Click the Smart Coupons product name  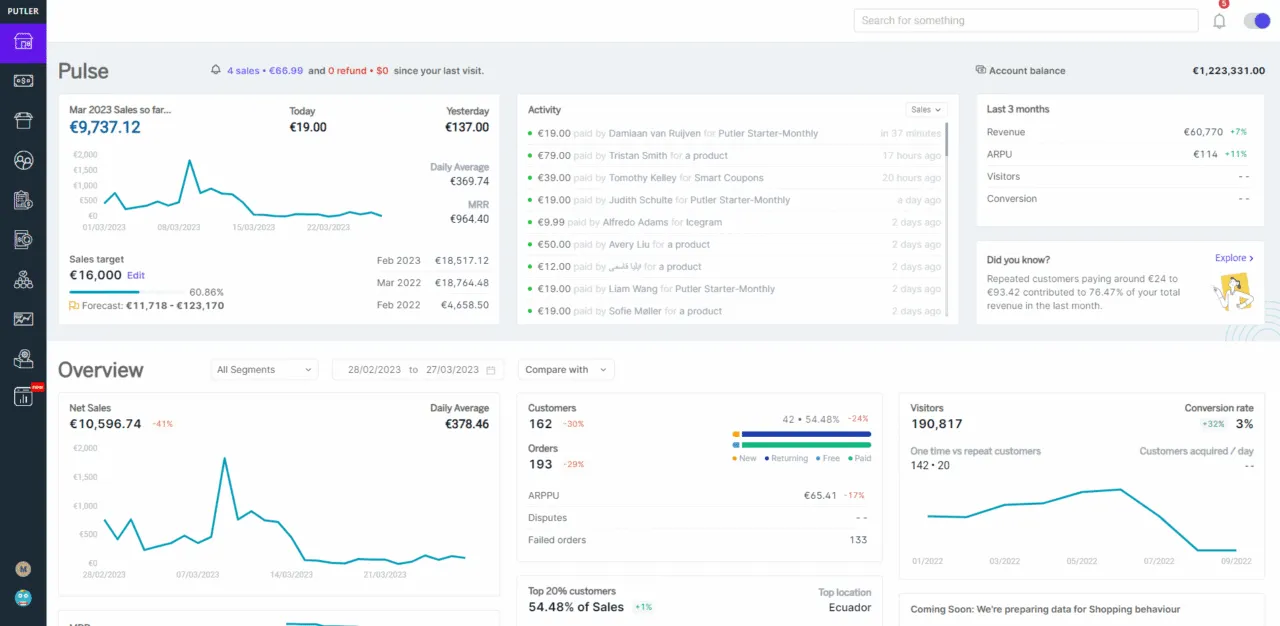click(x=729, y=178)
